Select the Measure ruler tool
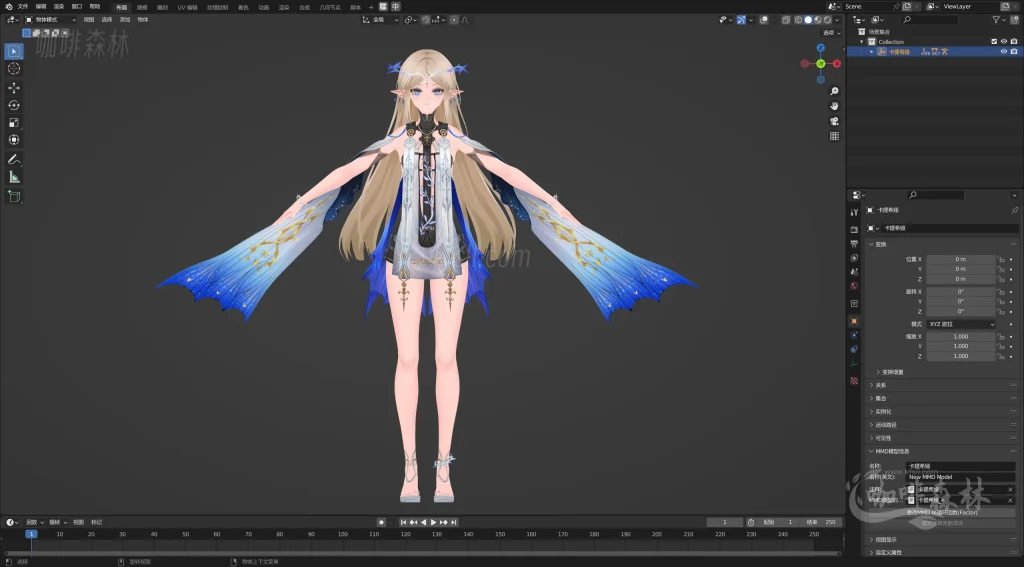 (x=14, y=177)
